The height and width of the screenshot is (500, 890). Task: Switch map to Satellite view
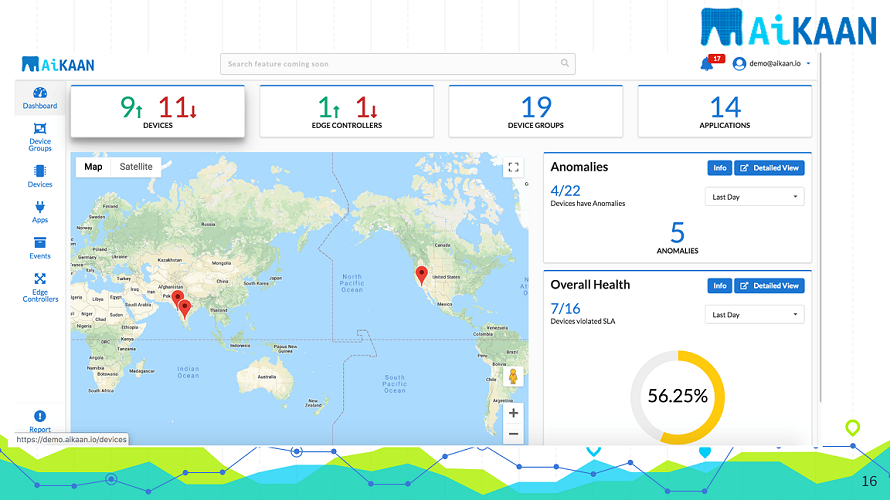point(135,167)
